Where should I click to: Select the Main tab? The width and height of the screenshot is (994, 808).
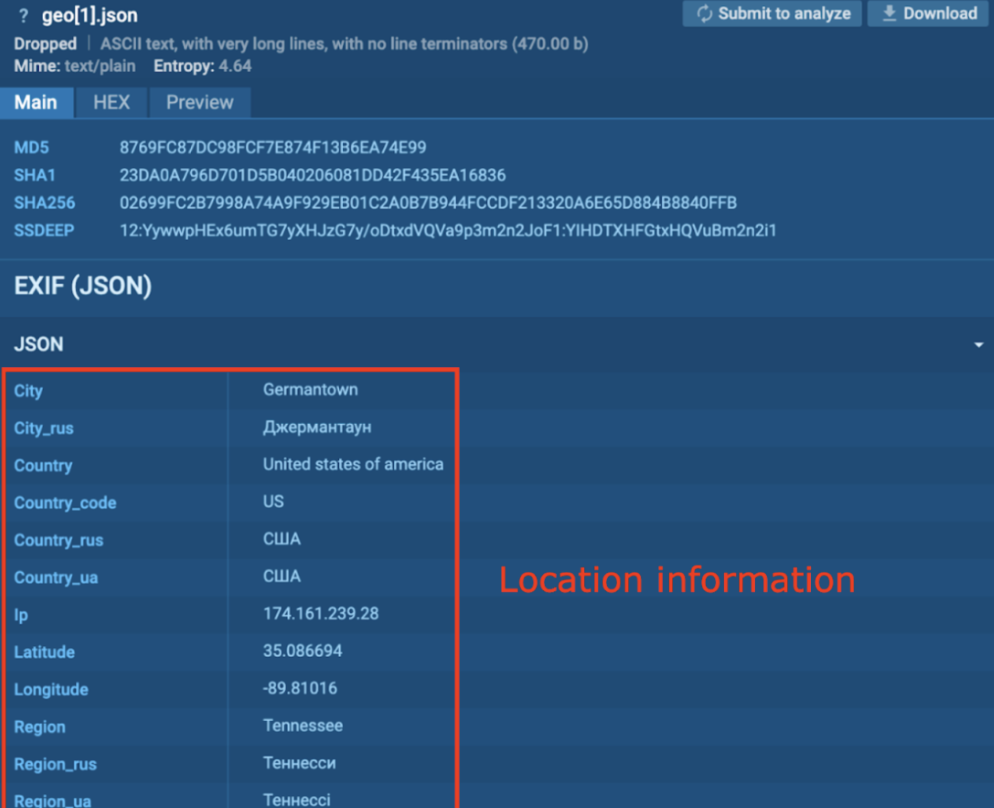[36, 103]
